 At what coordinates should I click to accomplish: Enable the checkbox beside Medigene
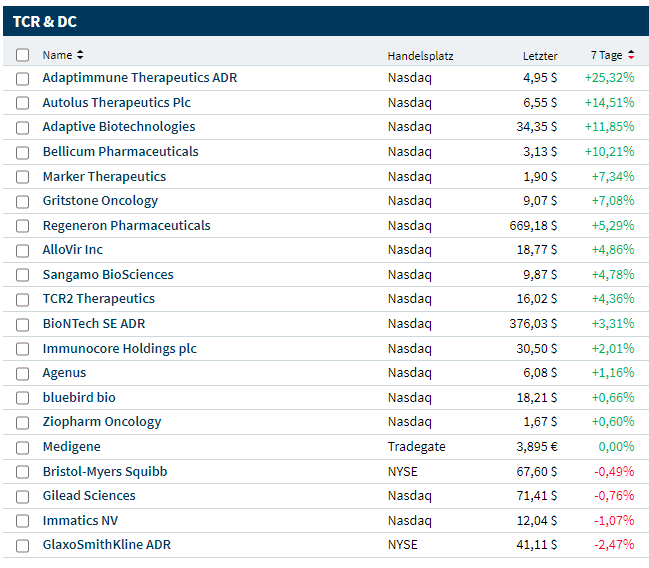coord(23,447)
